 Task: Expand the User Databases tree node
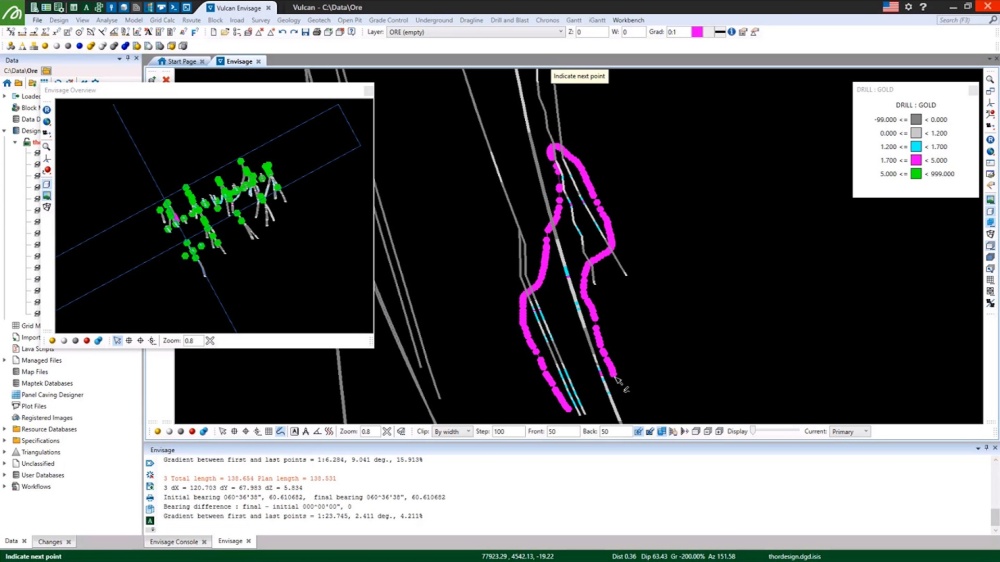5,475
